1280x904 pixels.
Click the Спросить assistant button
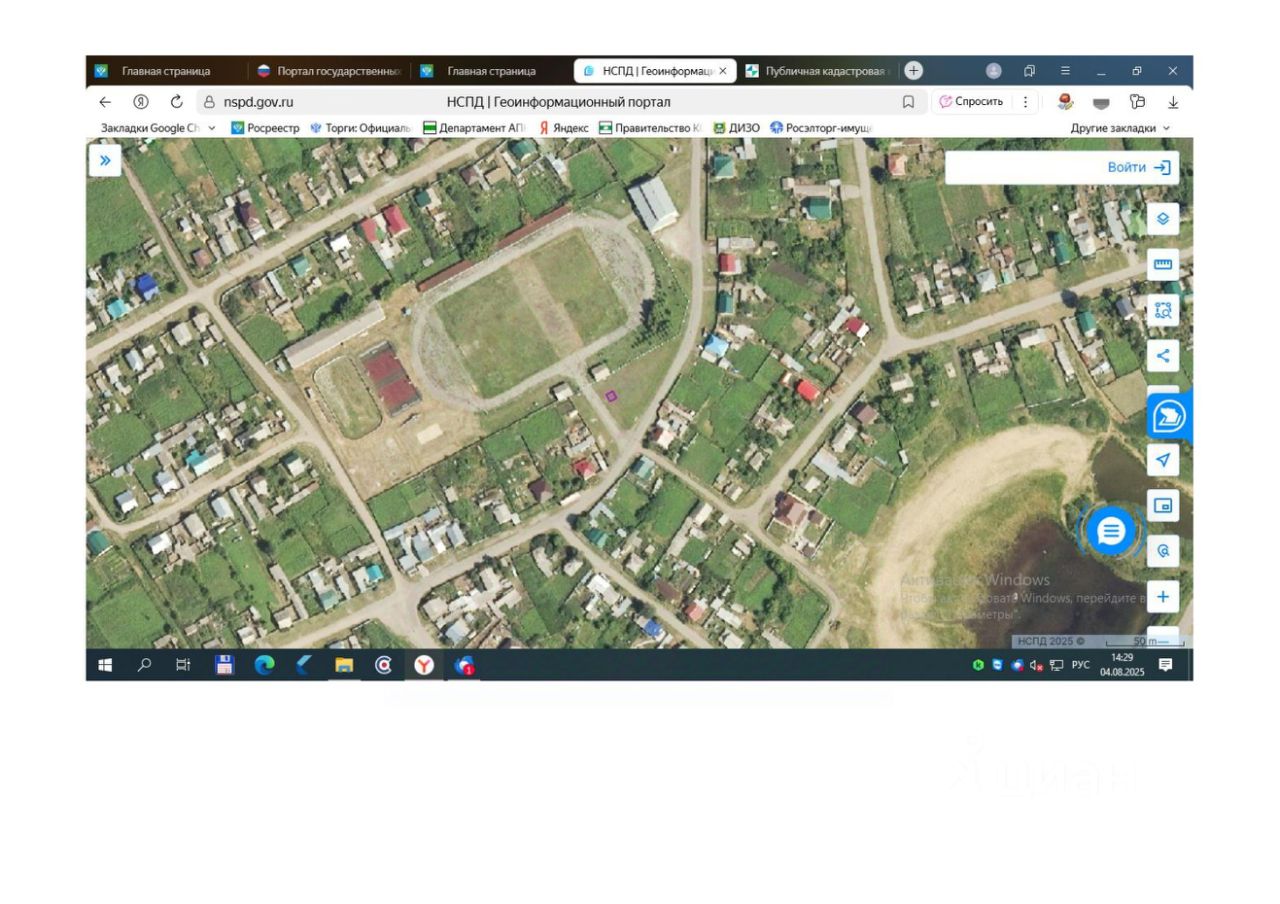pyautogui.click(x=972, y=102)
